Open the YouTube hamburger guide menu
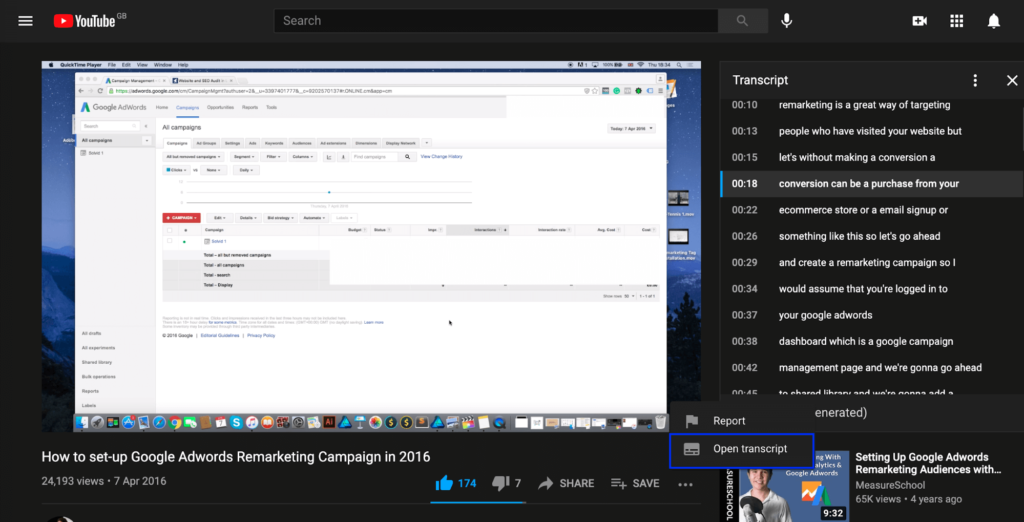The width and height of the screenshot is (1024, 522). [25, 21]
